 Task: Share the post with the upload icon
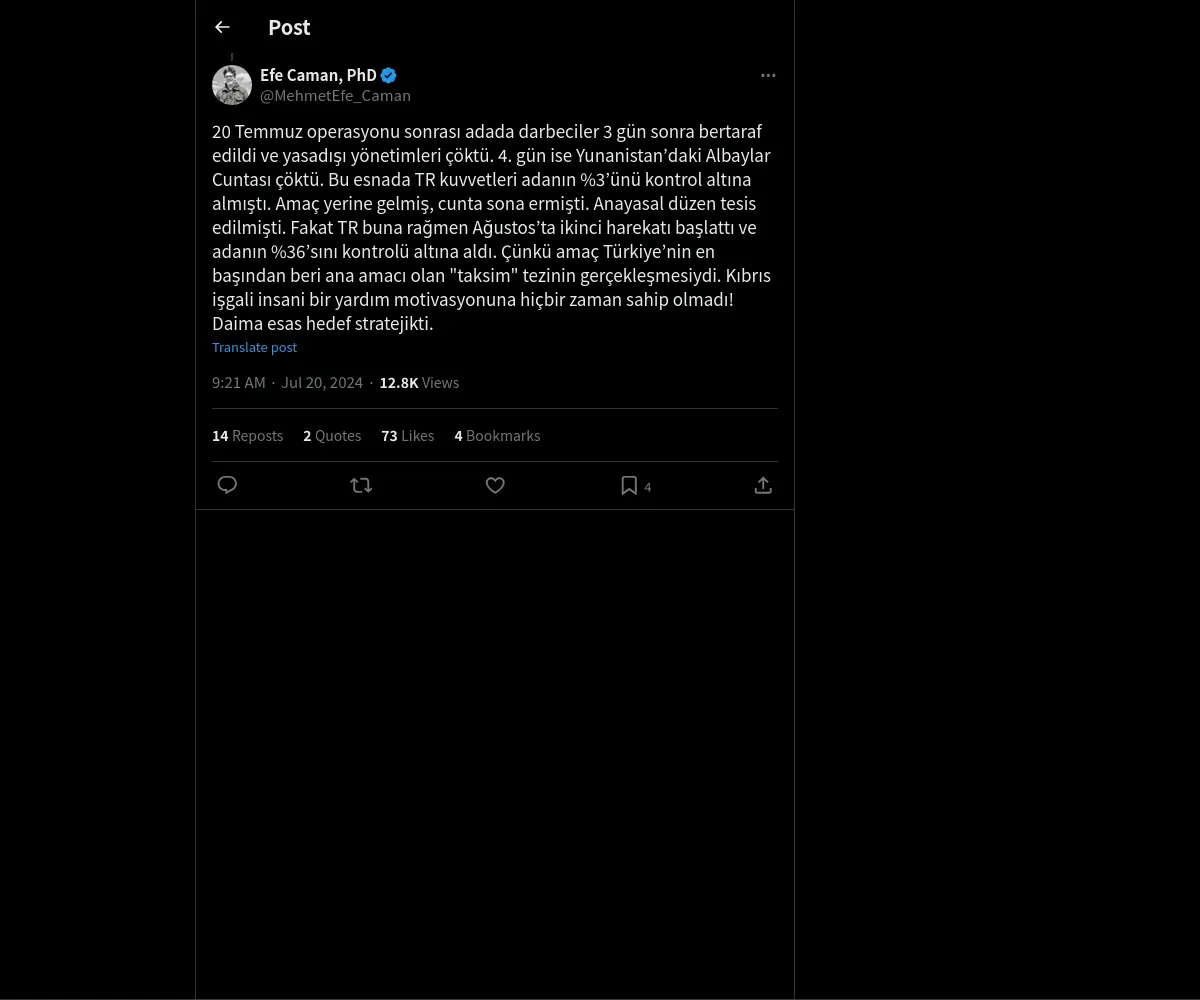point(763,485)
